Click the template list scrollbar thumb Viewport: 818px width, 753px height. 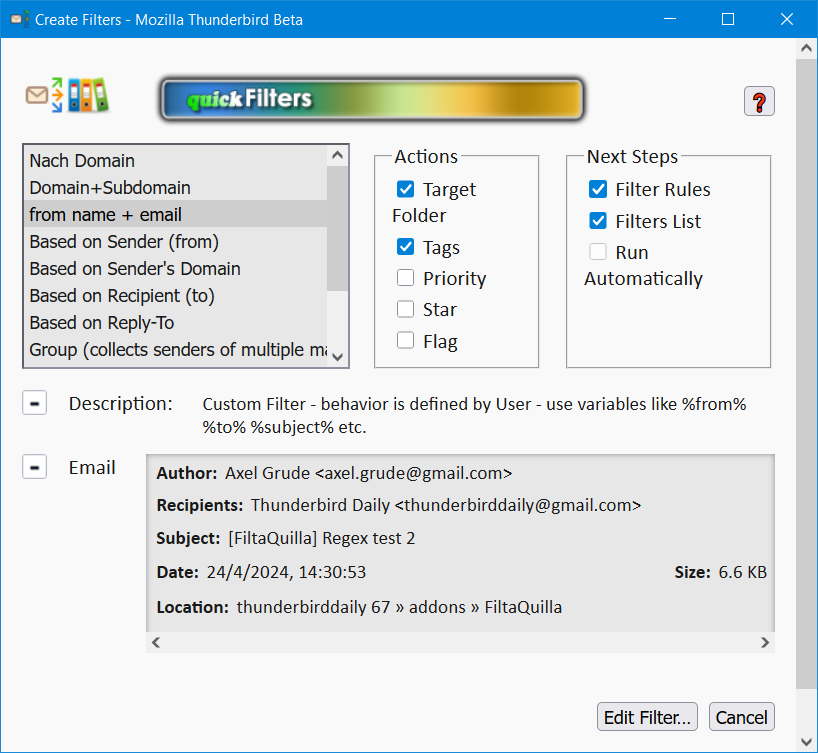[338, 228]
